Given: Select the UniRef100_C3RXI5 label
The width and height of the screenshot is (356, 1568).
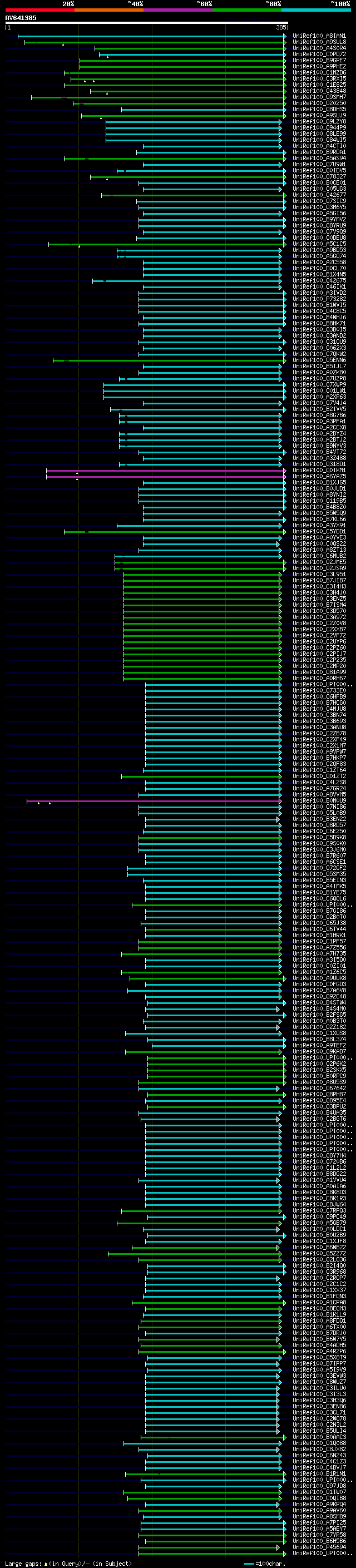Looking at the screenshot, I should [319, 78].
